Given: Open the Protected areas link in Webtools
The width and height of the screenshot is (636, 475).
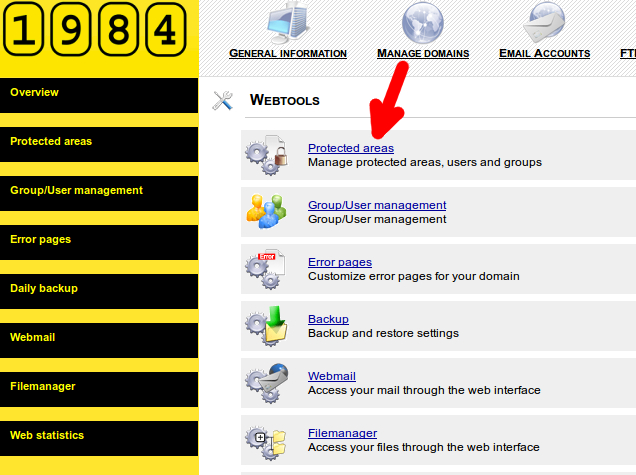Looking at the screenshot, I should point(350,148).
